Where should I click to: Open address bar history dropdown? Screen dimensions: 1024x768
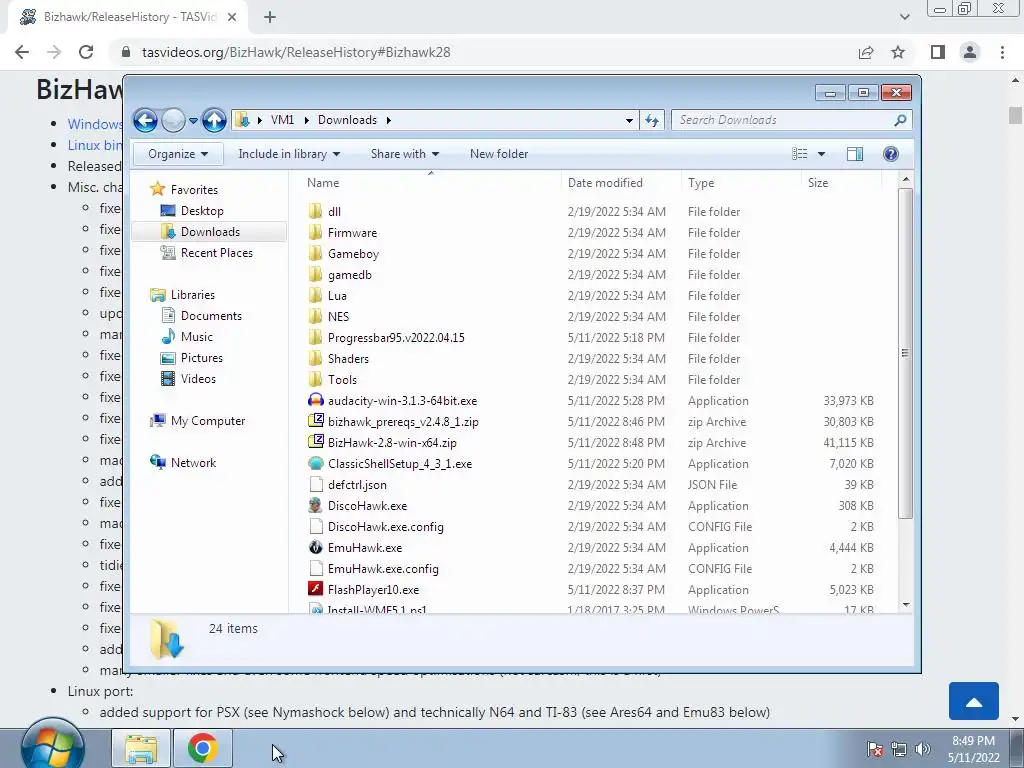point(629,120)
